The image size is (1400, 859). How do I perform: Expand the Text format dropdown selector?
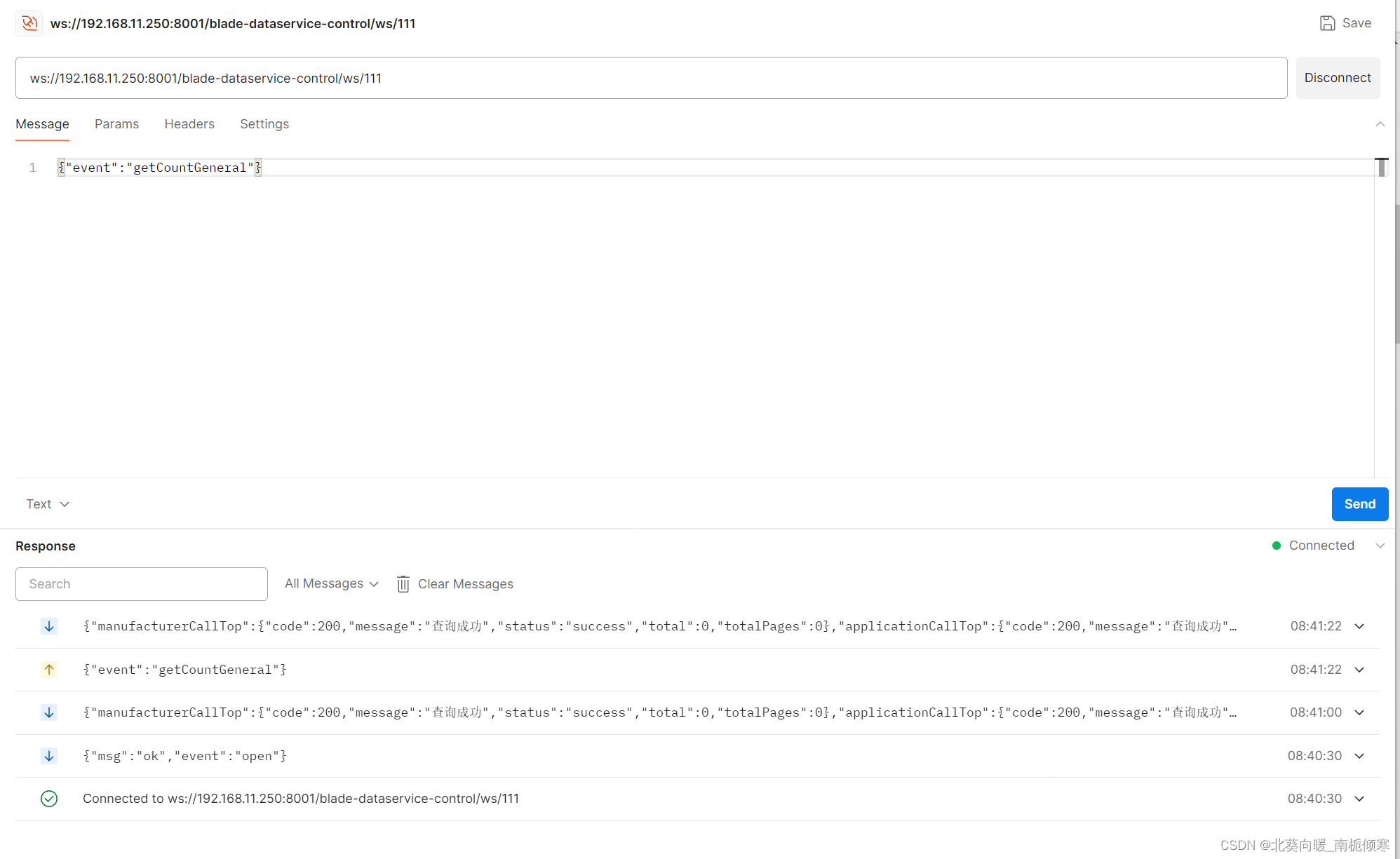click(47, 504)
